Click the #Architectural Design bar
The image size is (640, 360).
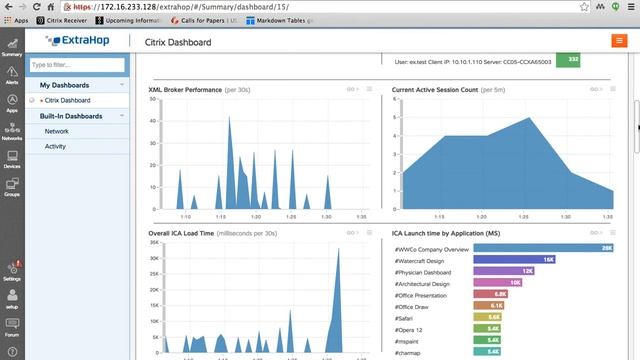click(x=498, y=282)
